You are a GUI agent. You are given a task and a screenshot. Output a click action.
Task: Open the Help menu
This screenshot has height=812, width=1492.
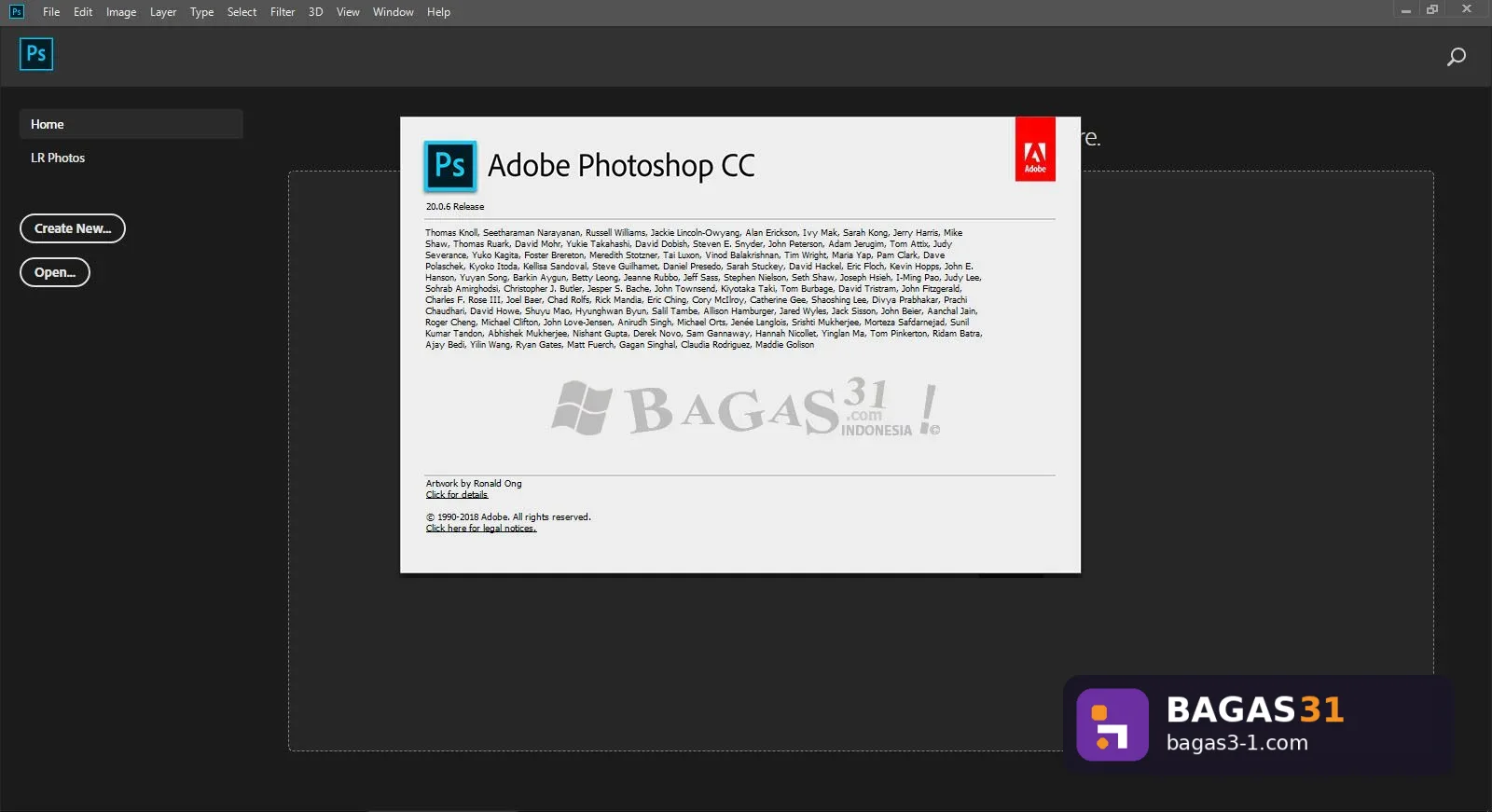tap(438, 12)
